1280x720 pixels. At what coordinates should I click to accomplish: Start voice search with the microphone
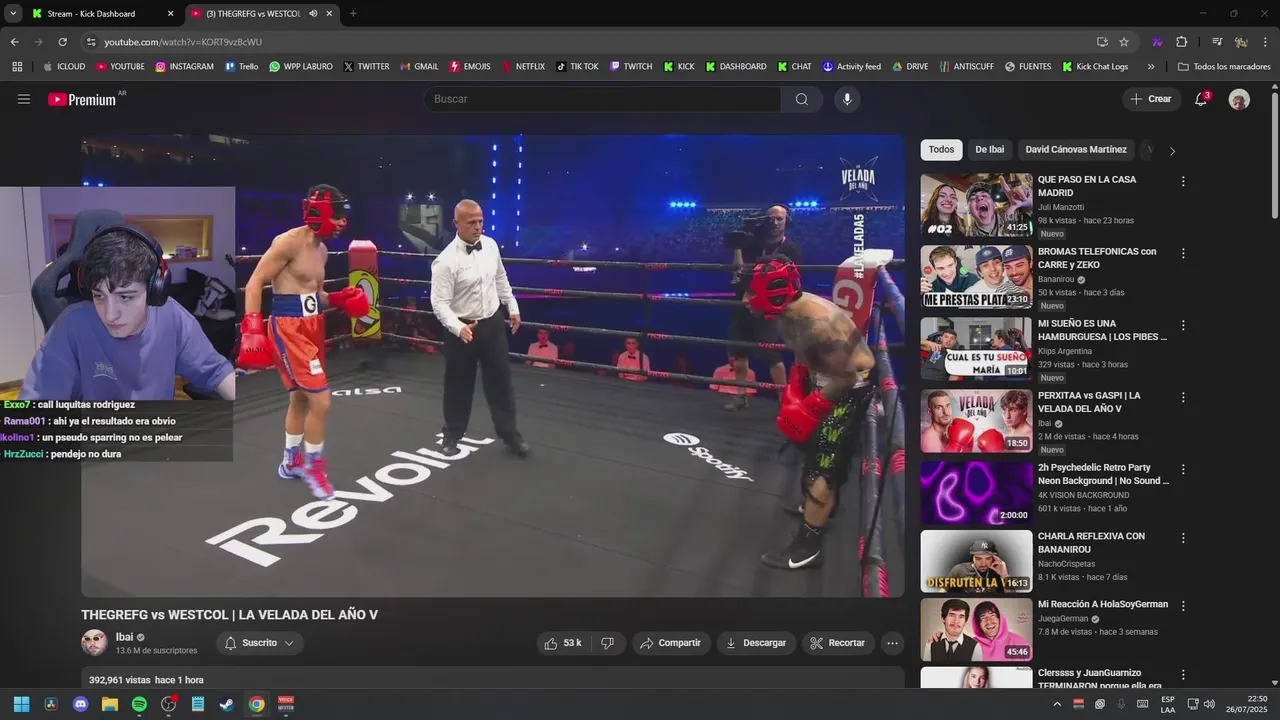(x=847, y=99)
